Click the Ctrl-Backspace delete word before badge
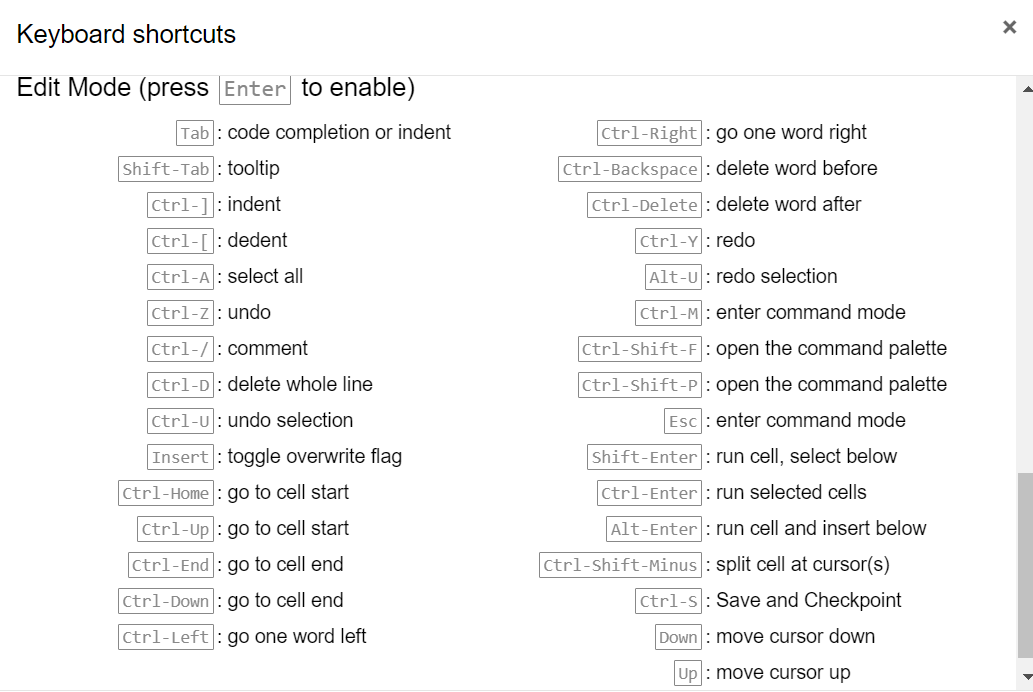1033x692 pixels. coord(628,168)
